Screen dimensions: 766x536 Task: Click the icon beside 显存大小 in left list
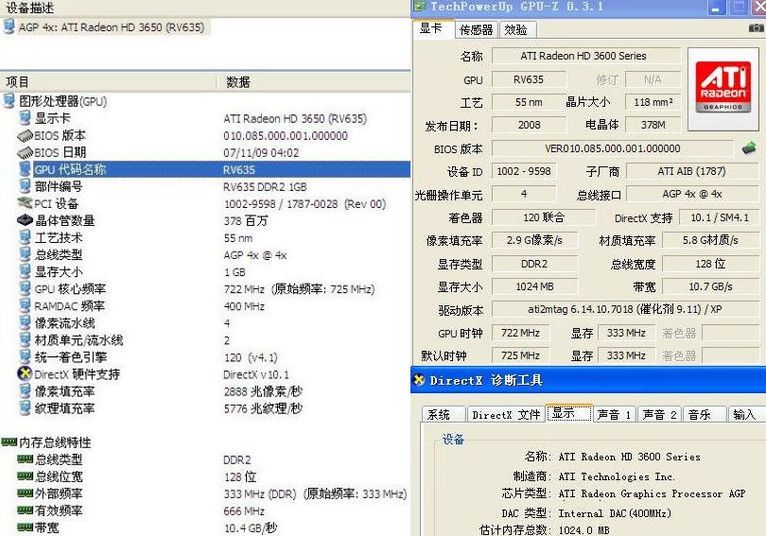coord(25,272)
